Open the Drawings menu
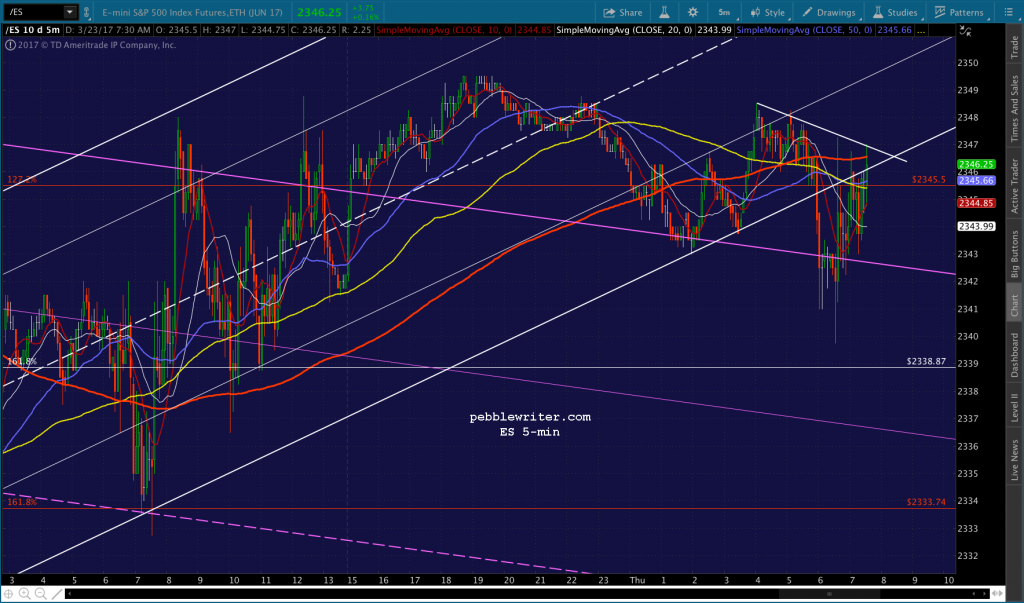Viewport: 1024px width, 603px height. click(x=829, y=12)
